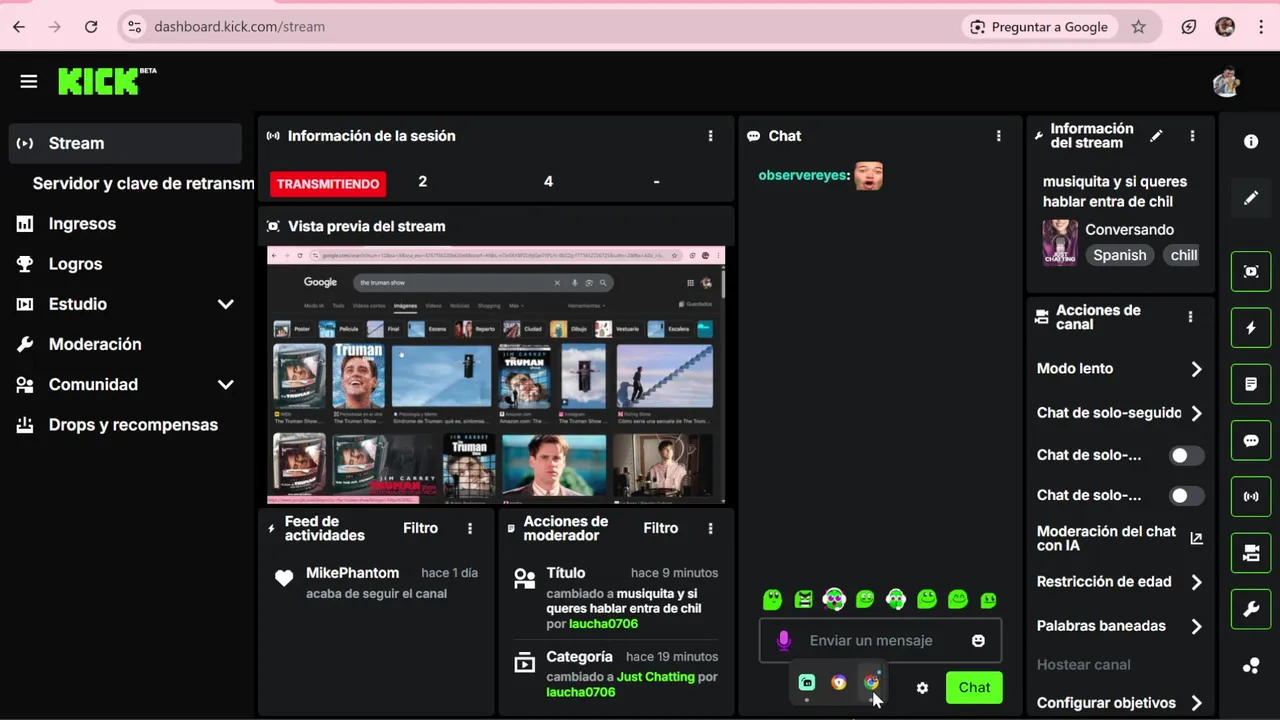Click the Chrome extensions icon in the toolbar
This screenshot has height=720, width=1280.
(1188, 27)
